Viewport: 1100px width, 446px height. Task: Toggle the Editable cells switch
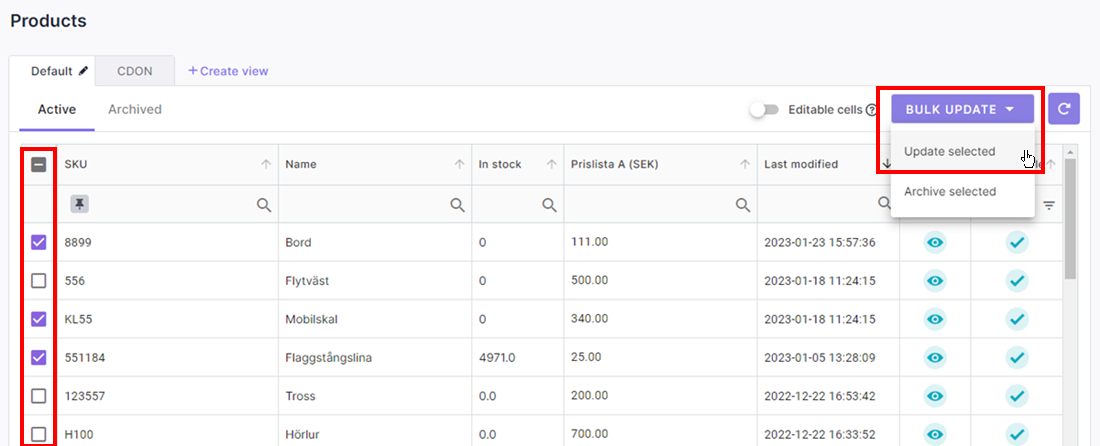tap(765, 110)
